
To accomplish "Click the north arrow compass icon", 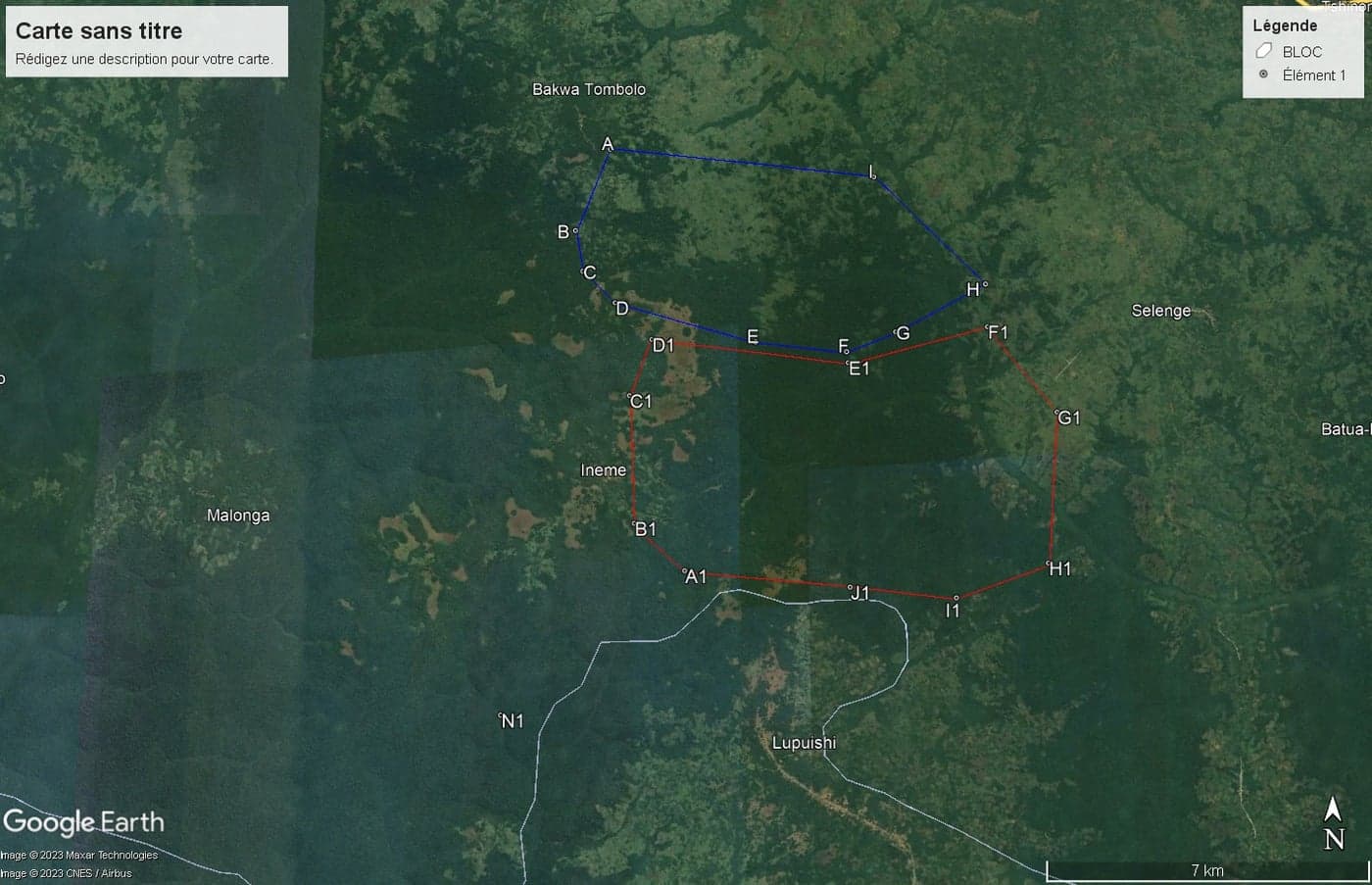I will (x=1334, y=823).
